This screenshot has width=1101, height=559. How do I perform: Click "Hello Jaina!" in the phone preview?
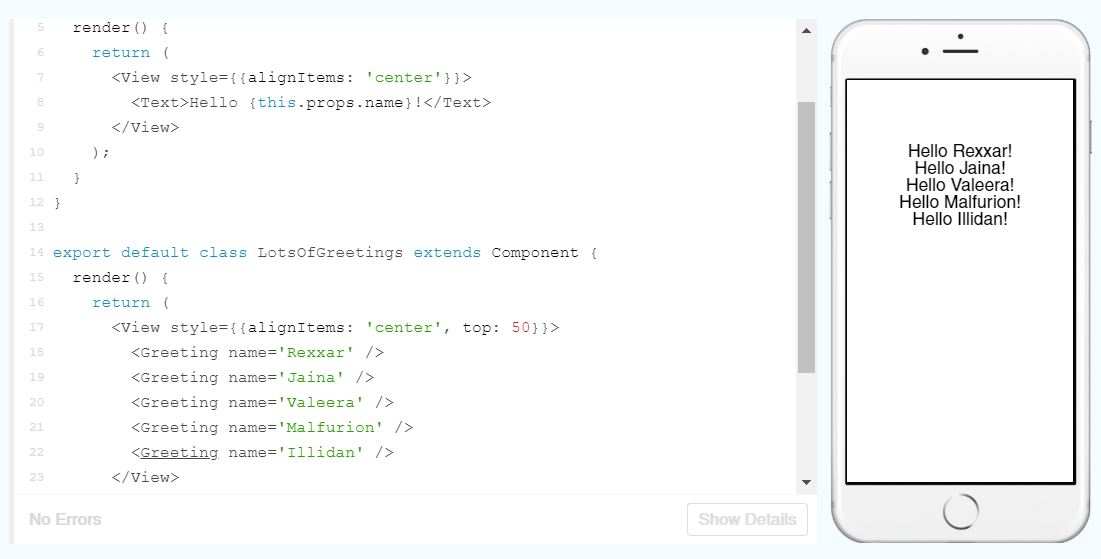pyautogui.click(x=960, y=168)
